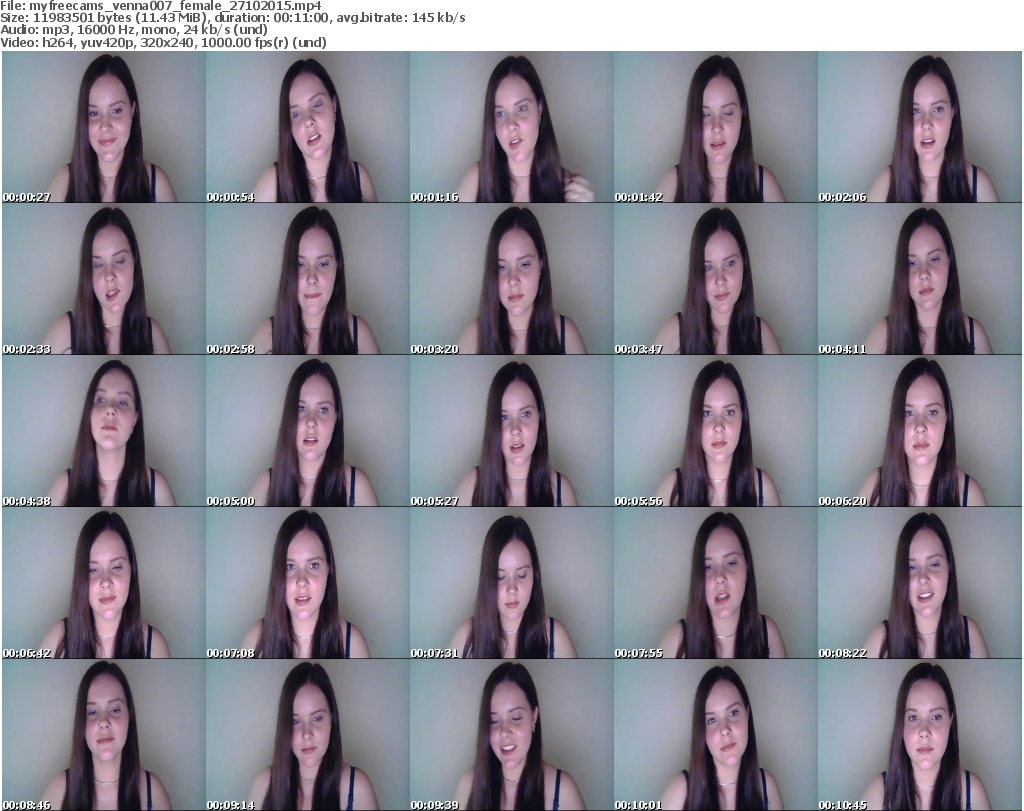Choose the frame at 00:04:11
The width and height of the screenshot is (1024, 811).
click(920, 279)
